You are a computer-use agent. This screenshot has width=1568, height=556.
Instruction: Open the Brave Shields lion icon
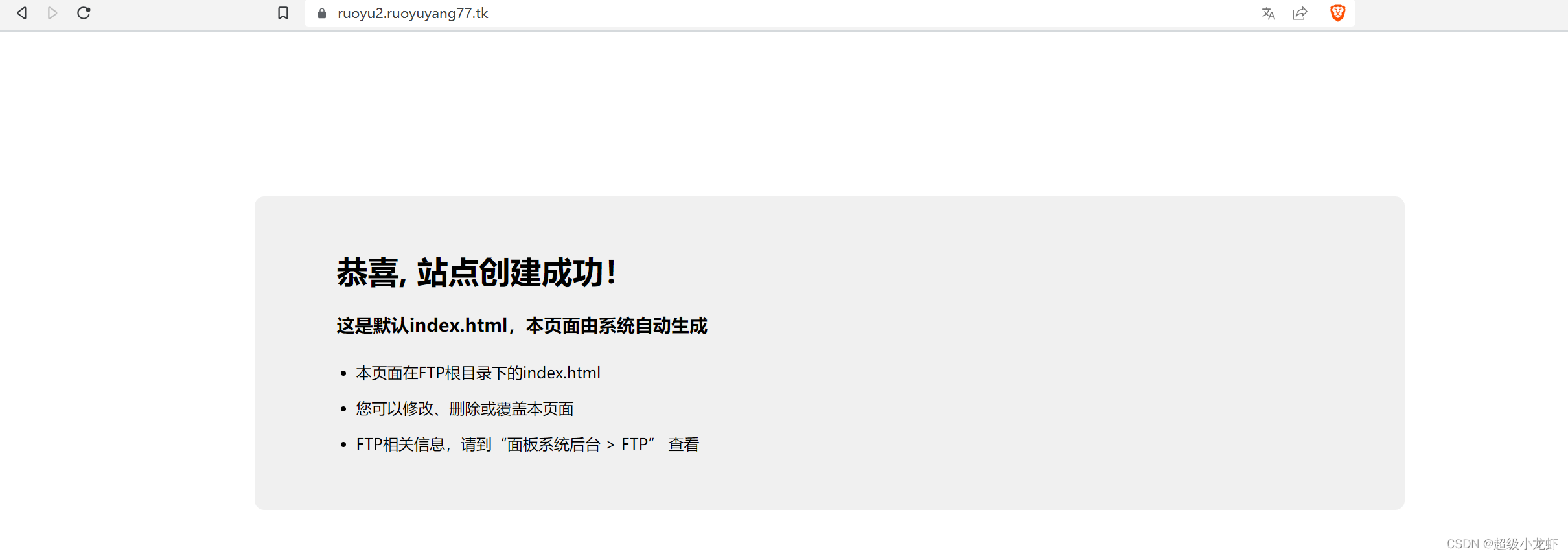click(x=1337, y=13)
